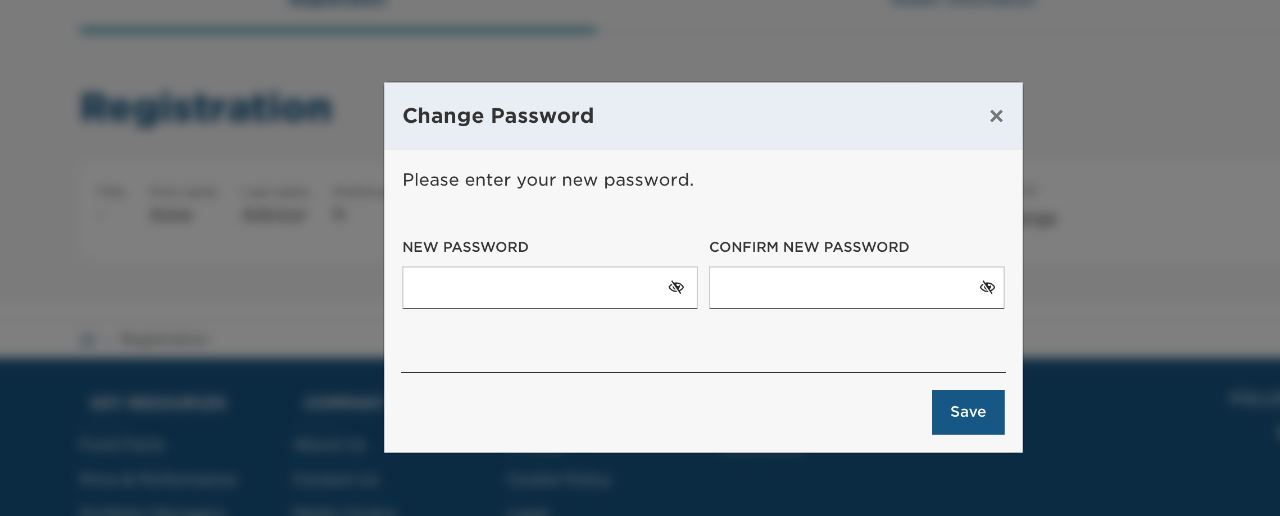Screen dimensions: 1280x516
Task: Click the teal registration progress bar
Action: (338, 30)
